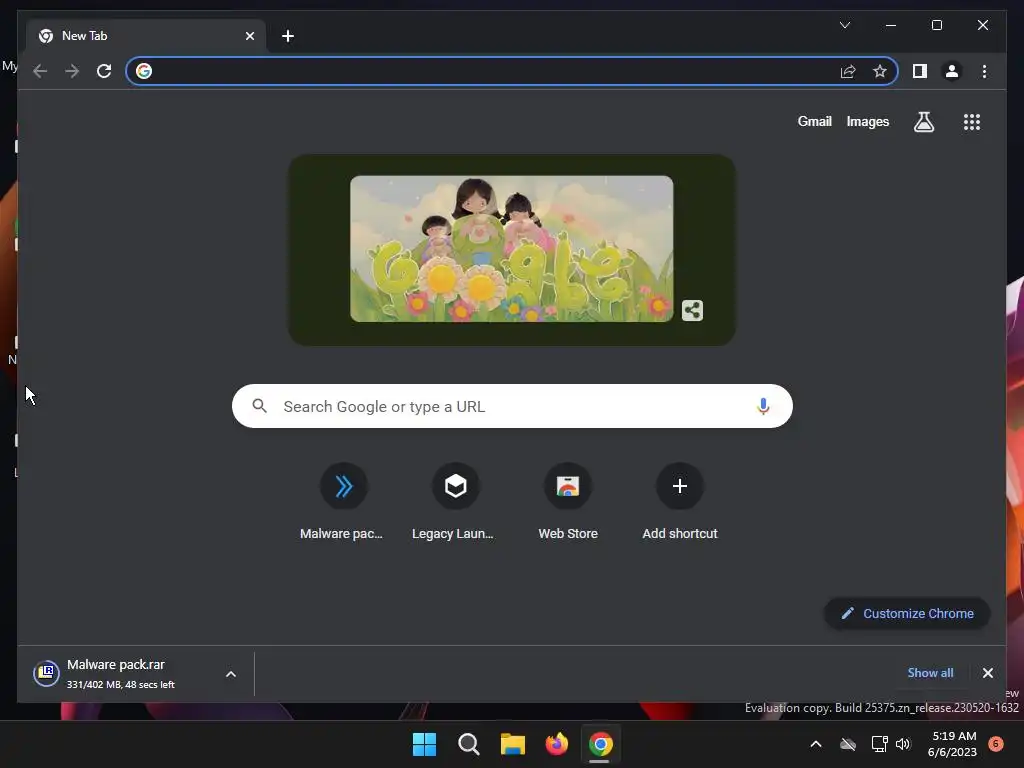Expand Malware pack.rar download options
Image resolution: width=1024 pixels, height=768 pixels.
pos(231,674)
